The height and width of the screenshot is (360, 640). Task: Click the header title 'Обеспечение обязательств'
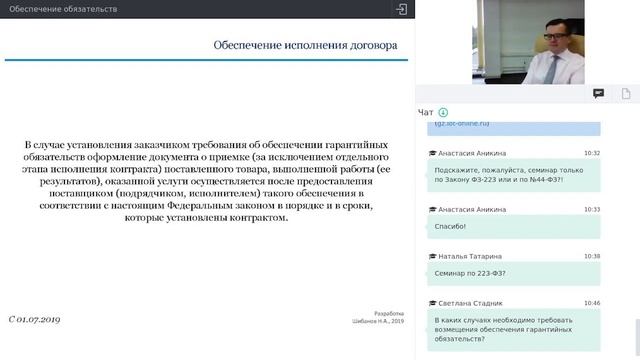coord(63,9)
